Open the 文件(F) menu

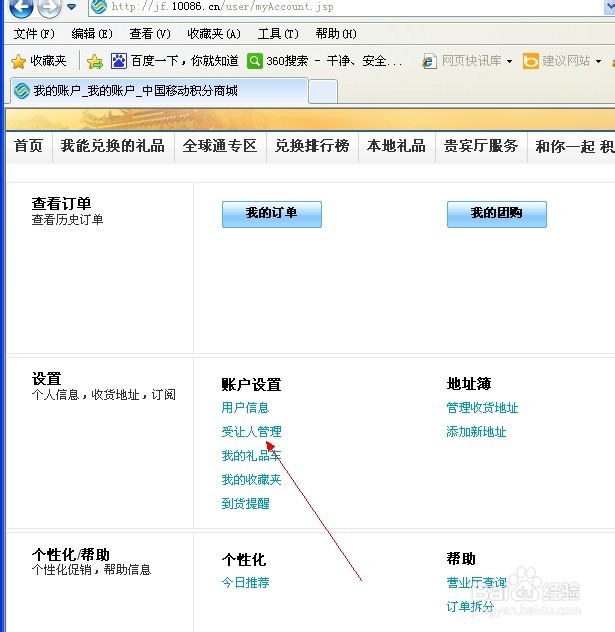(34, 34)
